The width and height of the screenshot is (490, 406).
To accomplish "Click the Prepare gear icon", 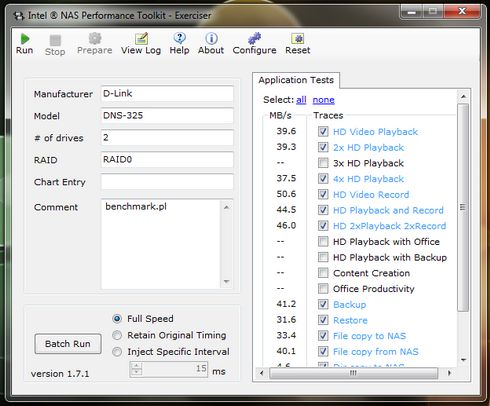I will [95, 39].
